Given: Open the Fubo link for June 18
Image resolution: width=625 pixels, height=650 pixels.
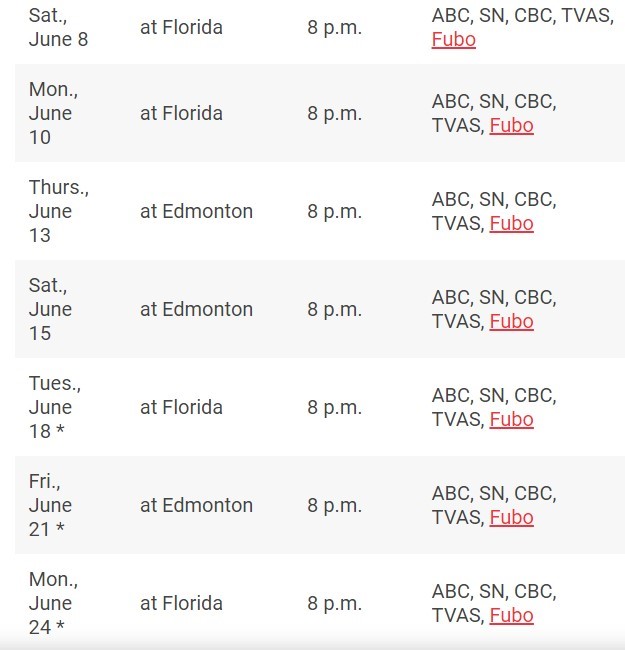Looking at the screenshot, I should click(511, 420).
